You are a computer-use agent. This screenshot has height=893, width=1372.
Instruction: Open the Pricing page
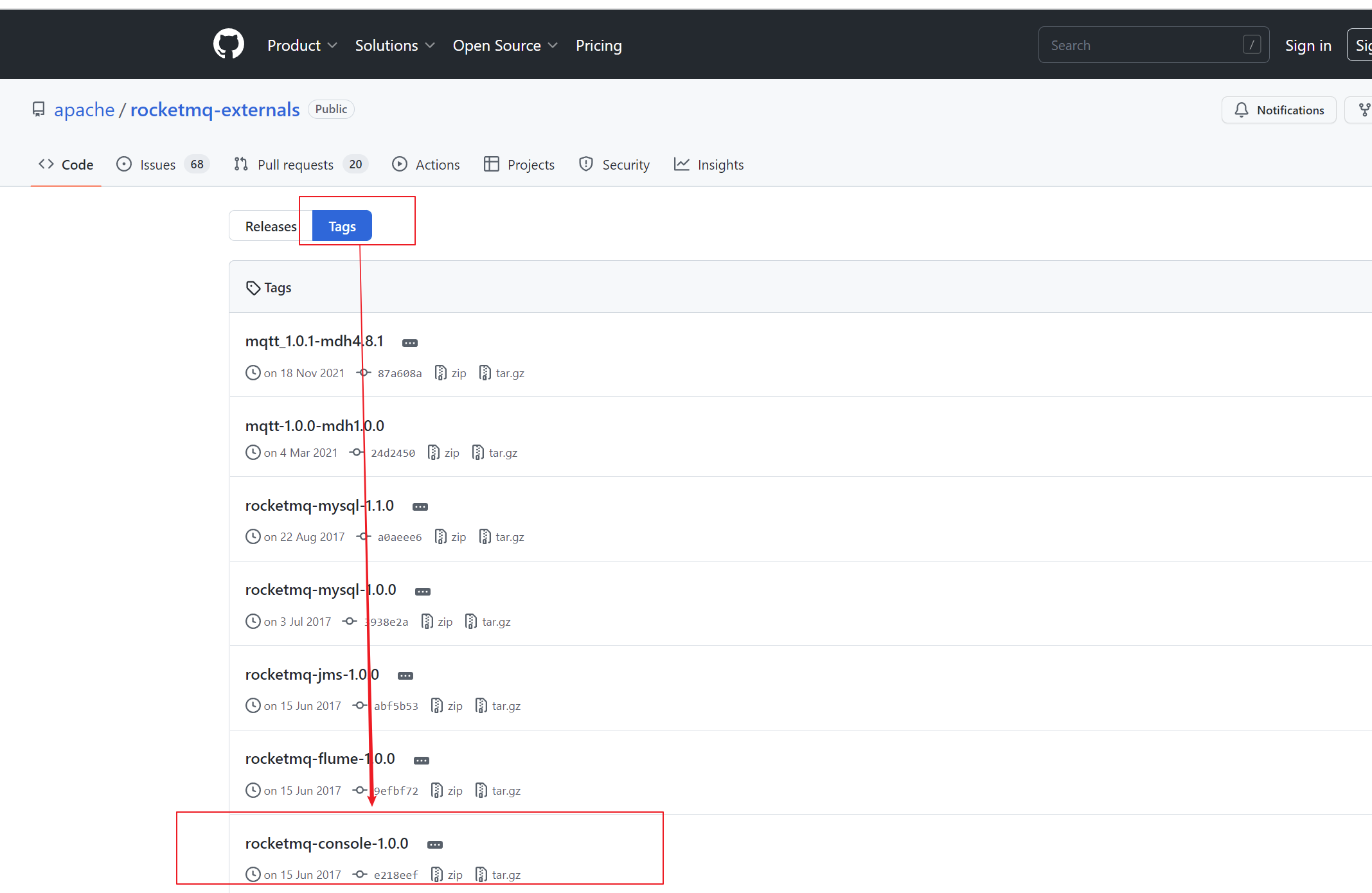coord(598,46)
